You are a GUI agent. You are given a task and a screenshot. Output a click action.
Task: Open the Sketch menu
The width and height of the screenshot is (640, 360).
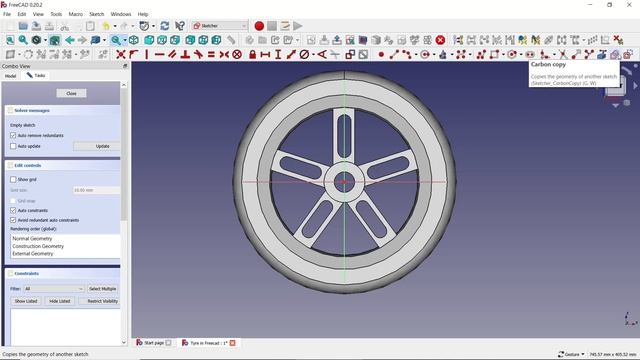click(x=97, y=14)
